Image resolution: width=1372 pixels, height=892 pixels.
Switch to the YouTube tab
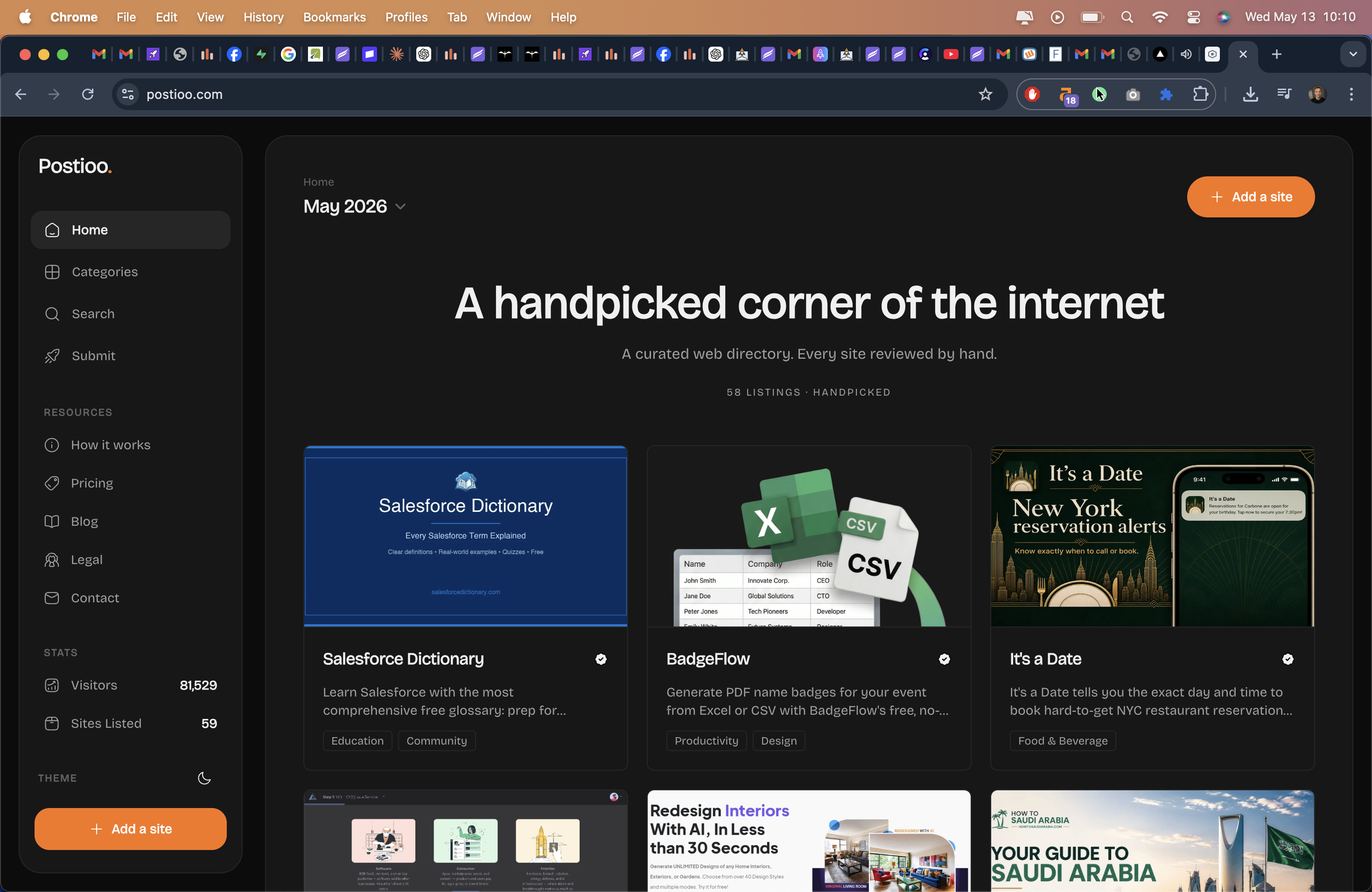point(951,54)
